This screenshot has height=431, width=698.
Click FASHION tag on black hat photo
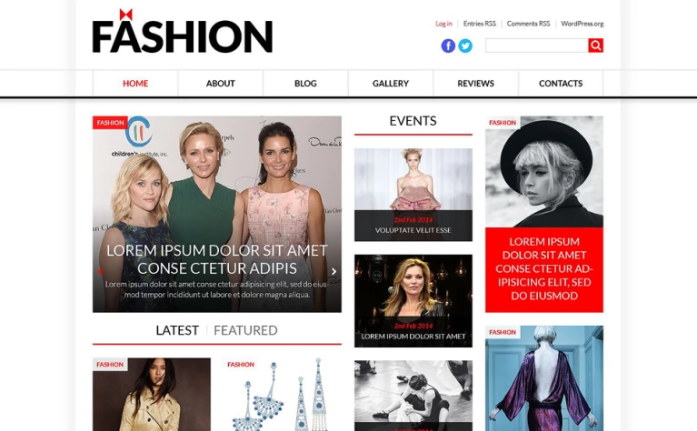(502, 122)
